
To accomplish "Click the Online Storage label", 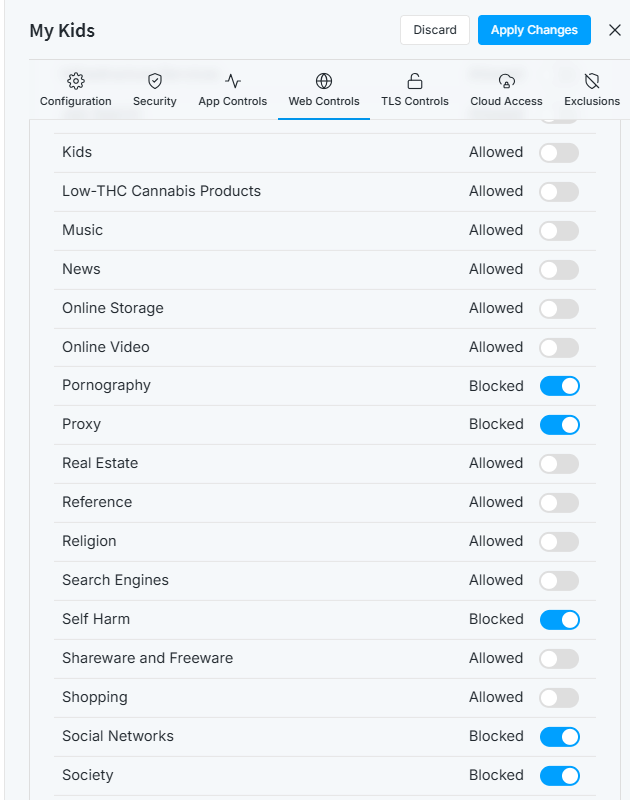I will coord(113,308).
